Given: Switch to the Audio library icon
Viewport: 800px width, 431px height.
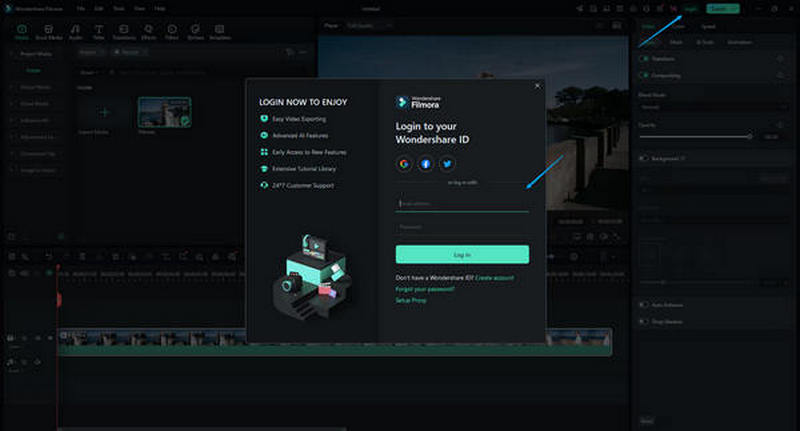Looking at the screenshot, I should pos(76,32).
